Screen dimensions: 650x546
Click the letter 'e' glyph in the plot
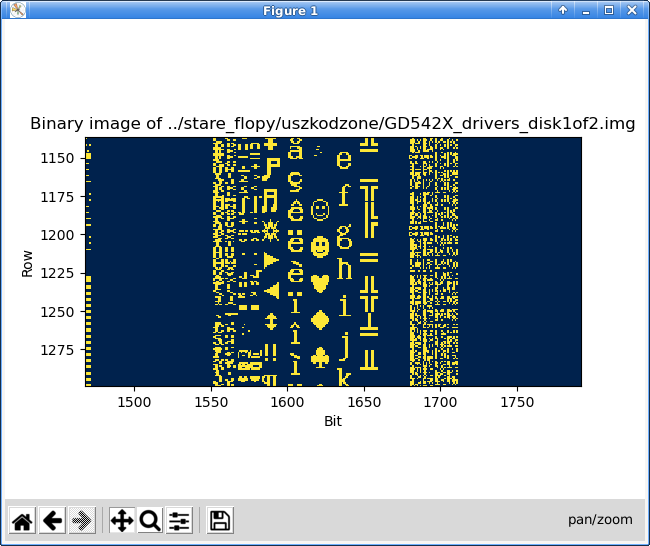click(x=344, y=160)
